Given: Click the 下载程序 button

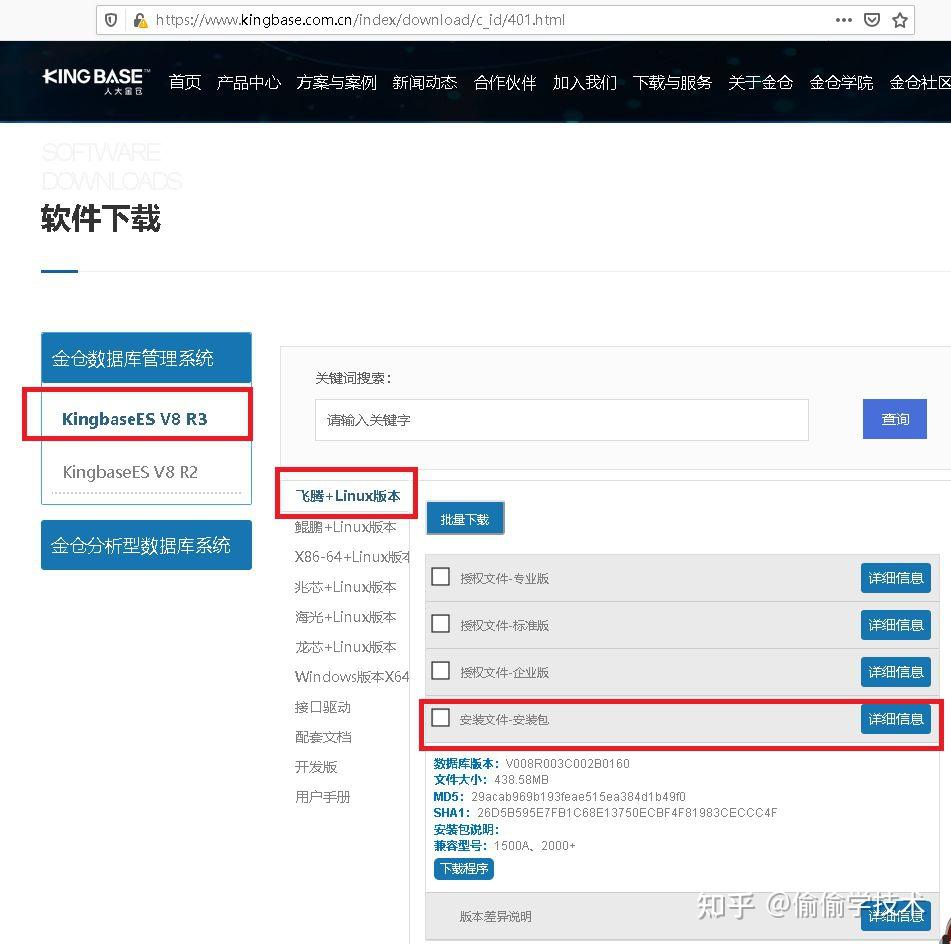Looking at the screenshot, I should (x=464, y=869).
